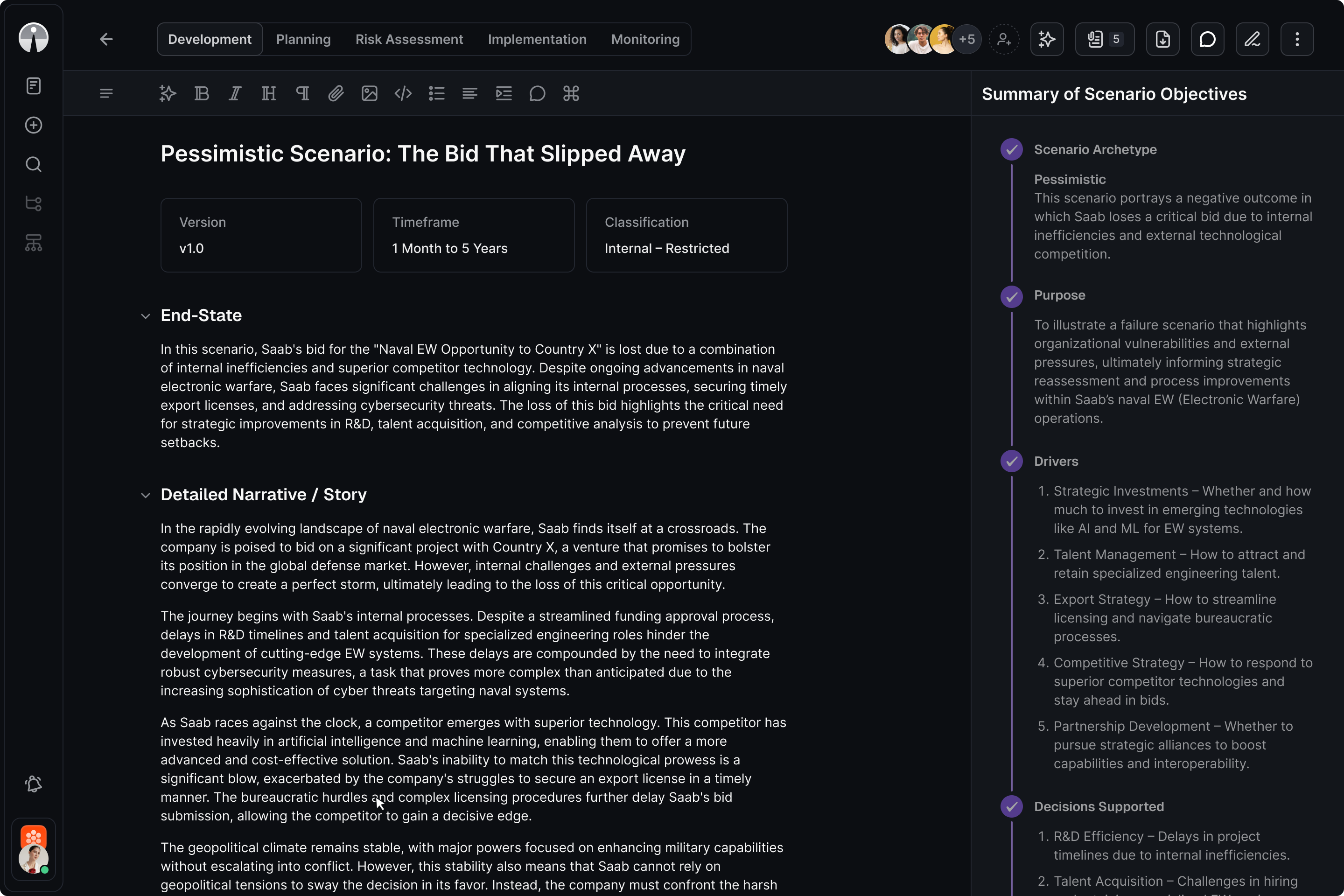
Task: Click the Italic formatting icon
Action: click(x=235, y=93)
